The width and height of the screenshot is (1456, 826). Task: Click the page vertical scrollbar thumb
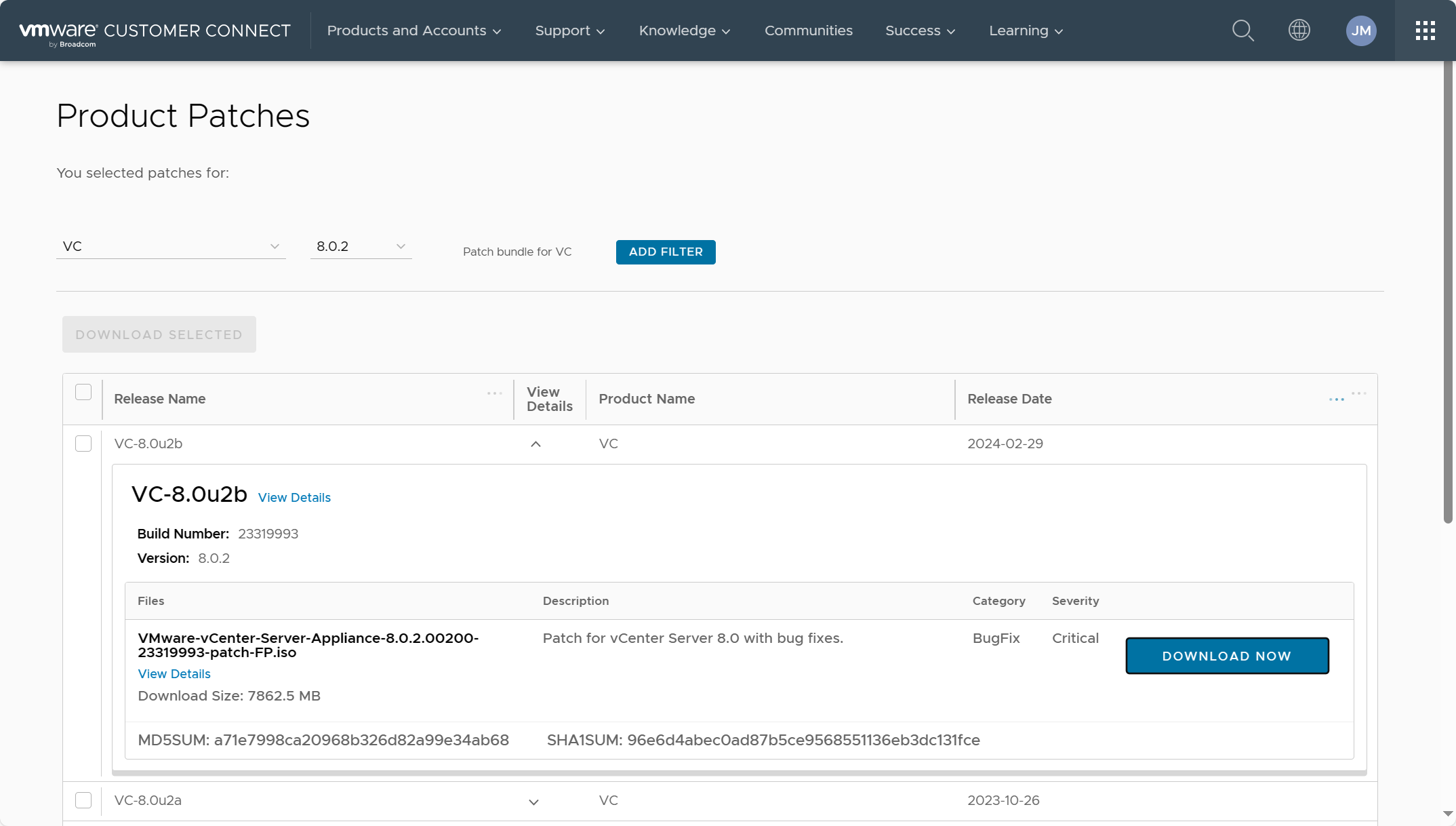point(1449,292)
